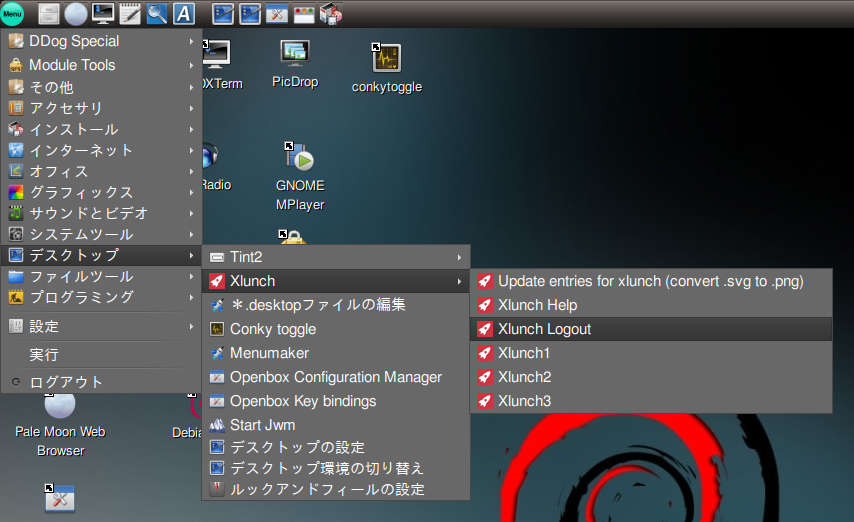Click the window icon with red, orange, green dots
This screenshot has height=522, width=854.
pos(304,14)
